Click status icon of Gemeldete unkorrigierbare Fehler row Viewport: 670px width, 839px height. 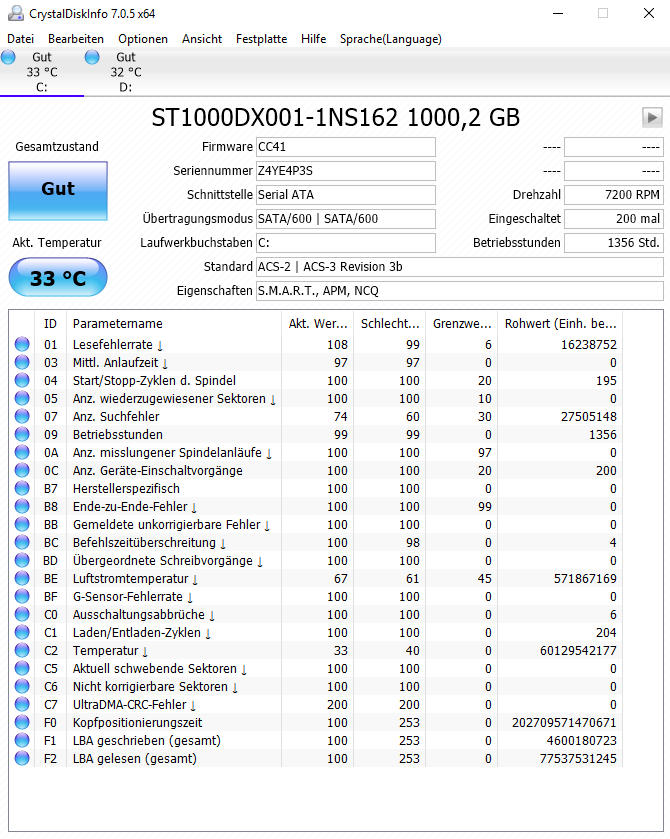tap(22, 525)
